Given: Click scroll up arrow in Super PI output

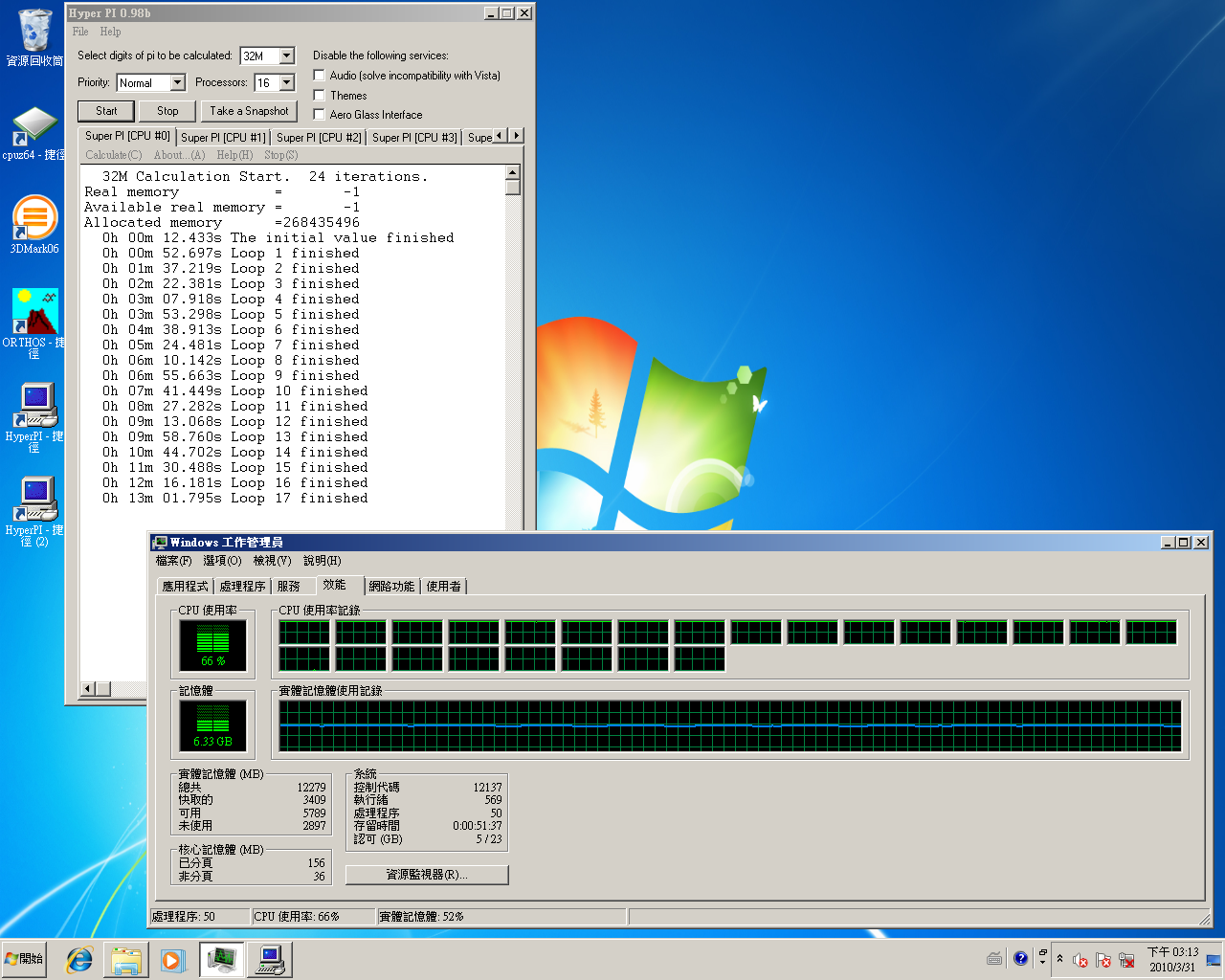Looking at the screenshot, I should (512, 172).
